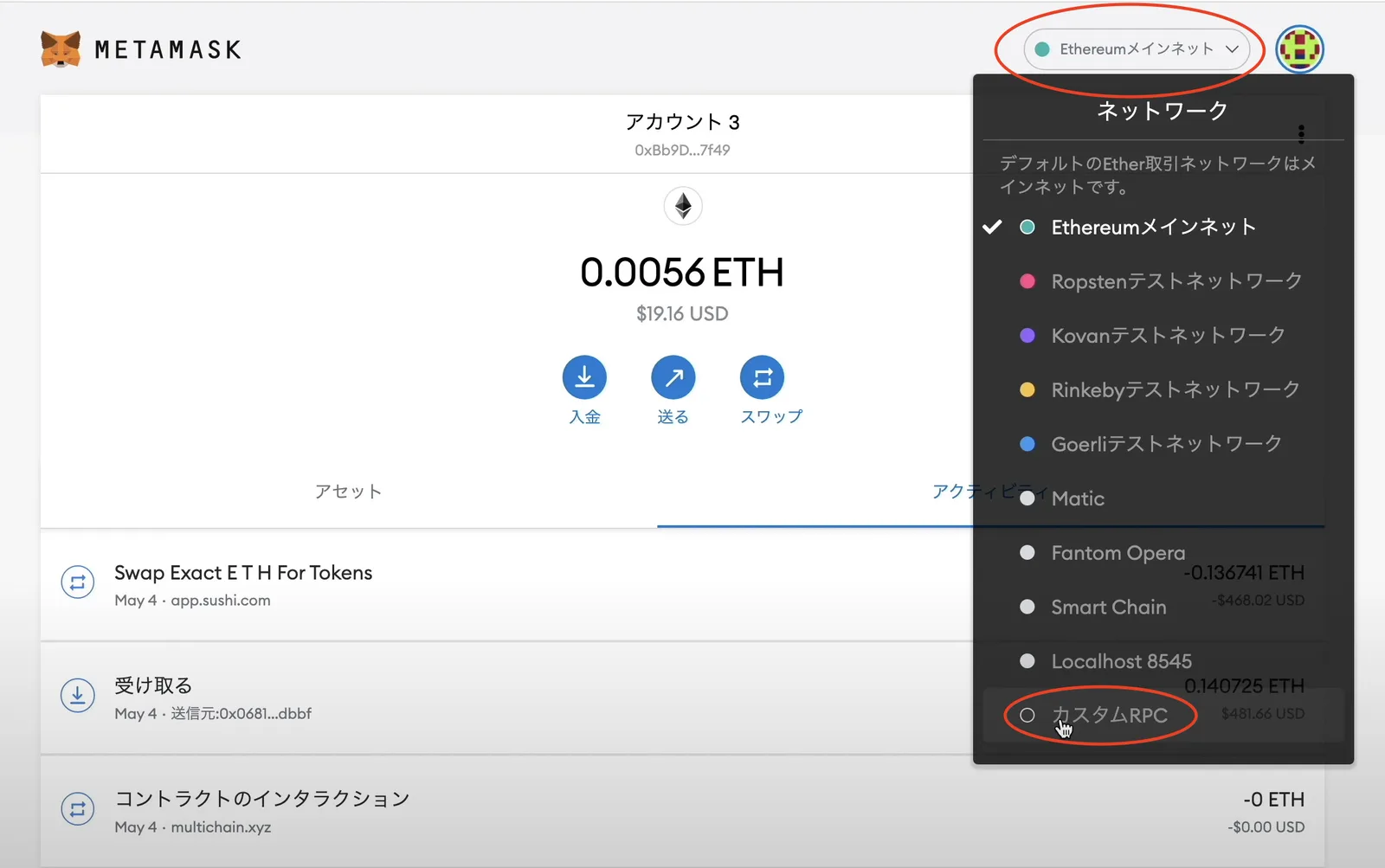The width and height of the screenshot is (1385, 868).
Task: Select the Matic network
Action: (1163, 498)
